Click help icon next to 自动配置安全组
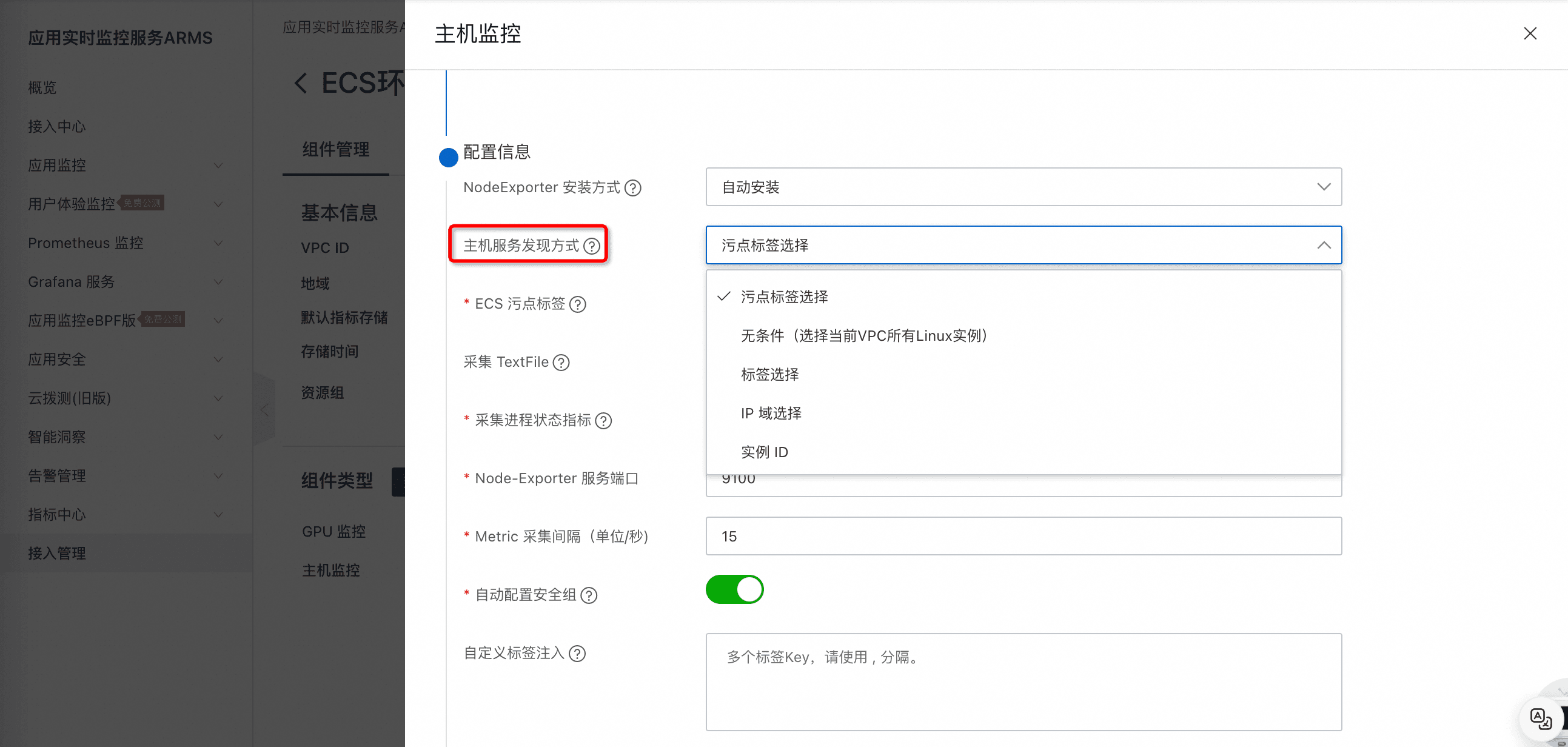This screenshot has height=747, width=1568. coord(589,595)
